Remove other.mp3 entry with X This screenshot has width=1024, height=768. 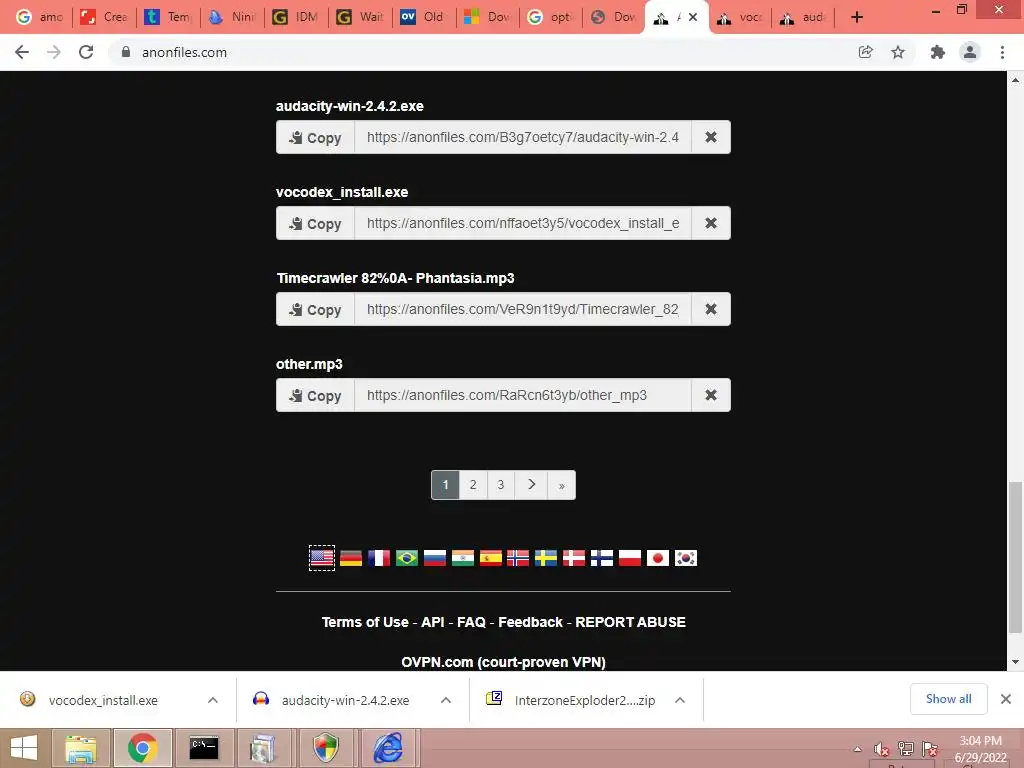pos(711,396)
